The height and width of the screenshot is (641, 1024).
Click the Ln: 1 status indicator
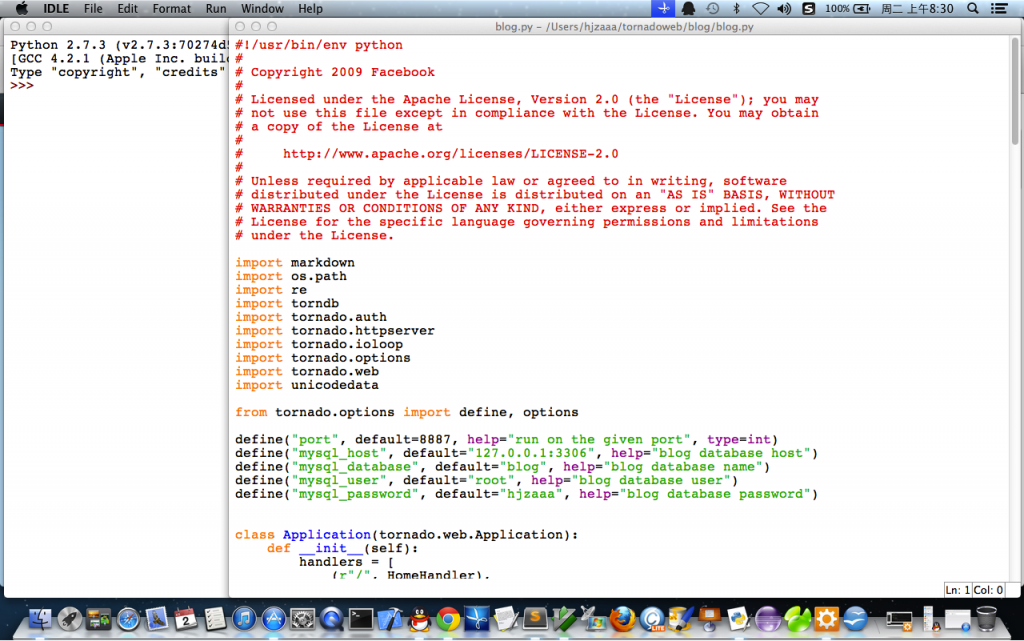click(x=957, y=590)
